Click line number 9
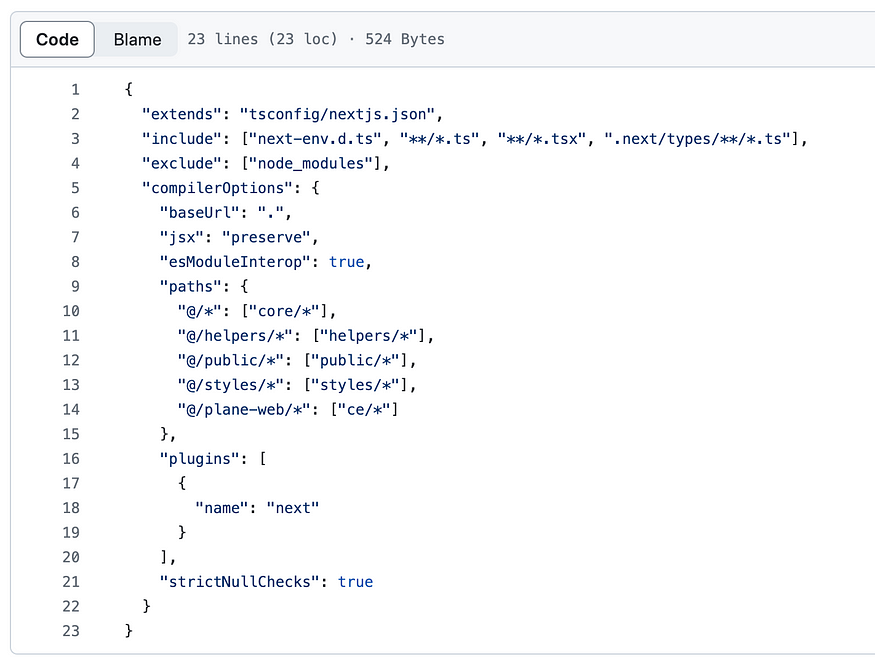 click(75, 286)
